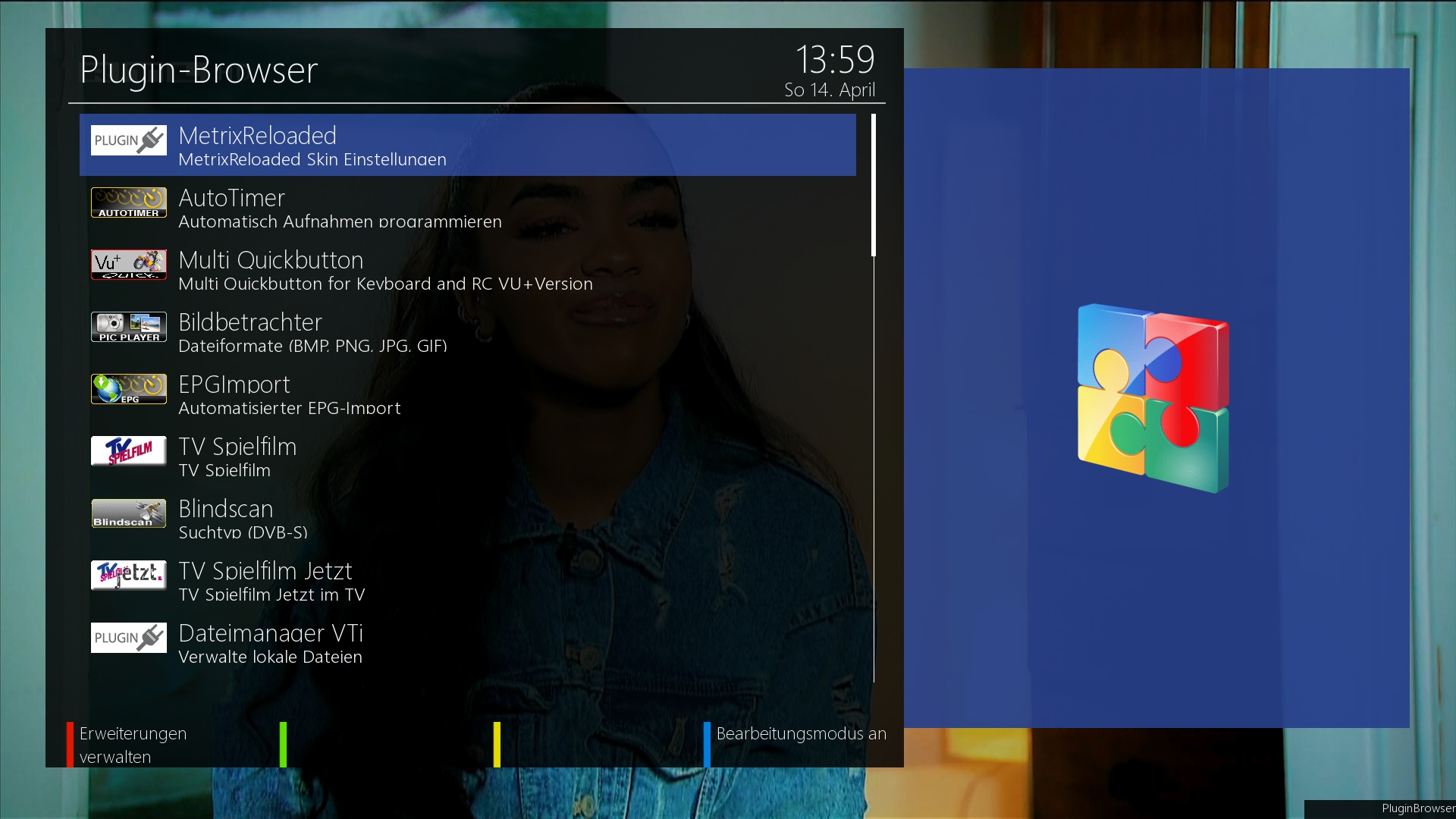Click the Pic Player Bildbetrachter icon
The height and width of the screenshot is (819, 1456).
tap(128, 327)
